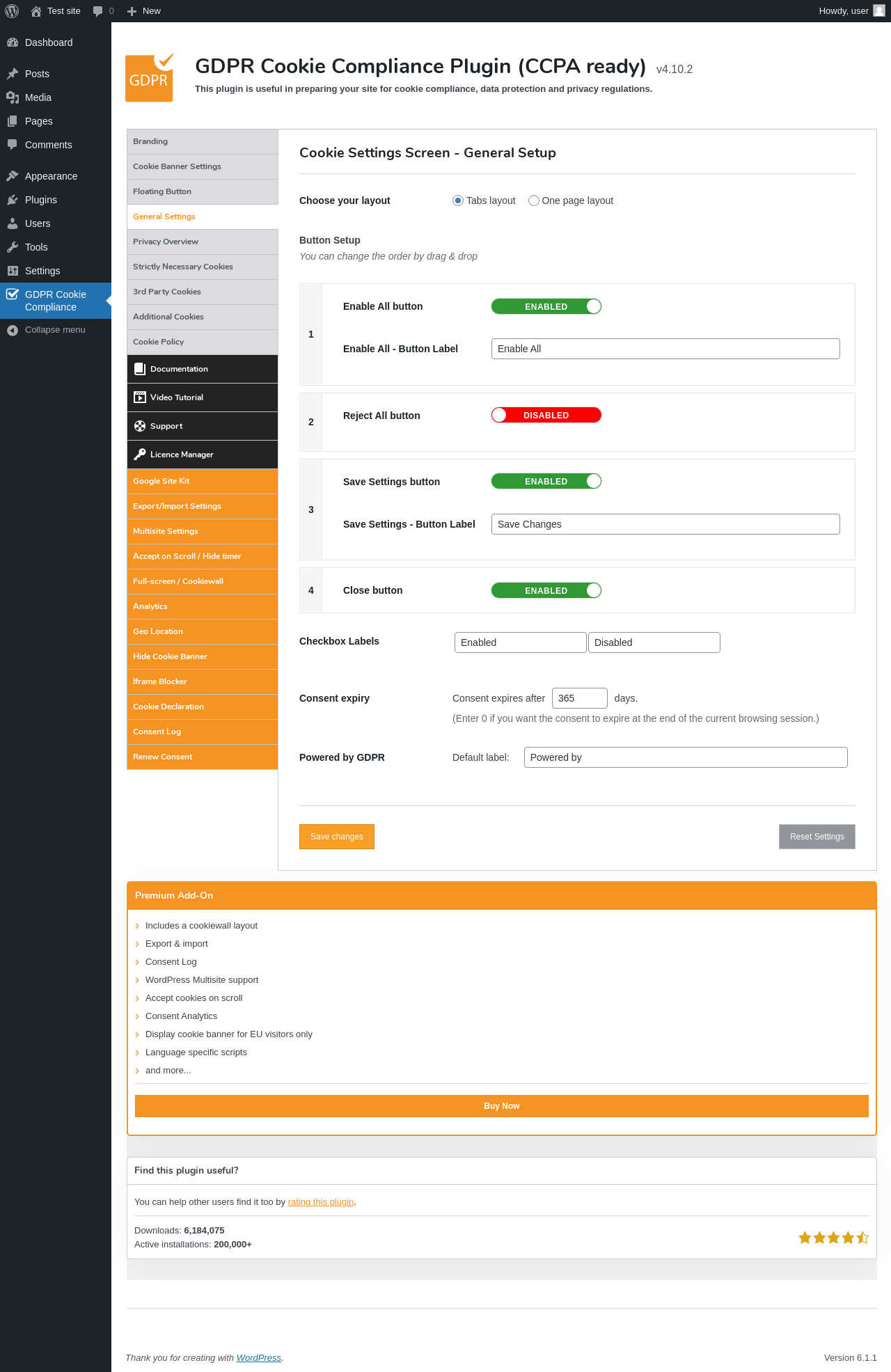Click the WordPress logo icon
This screenshot has height=1372, width=891.
coord(12,11)
